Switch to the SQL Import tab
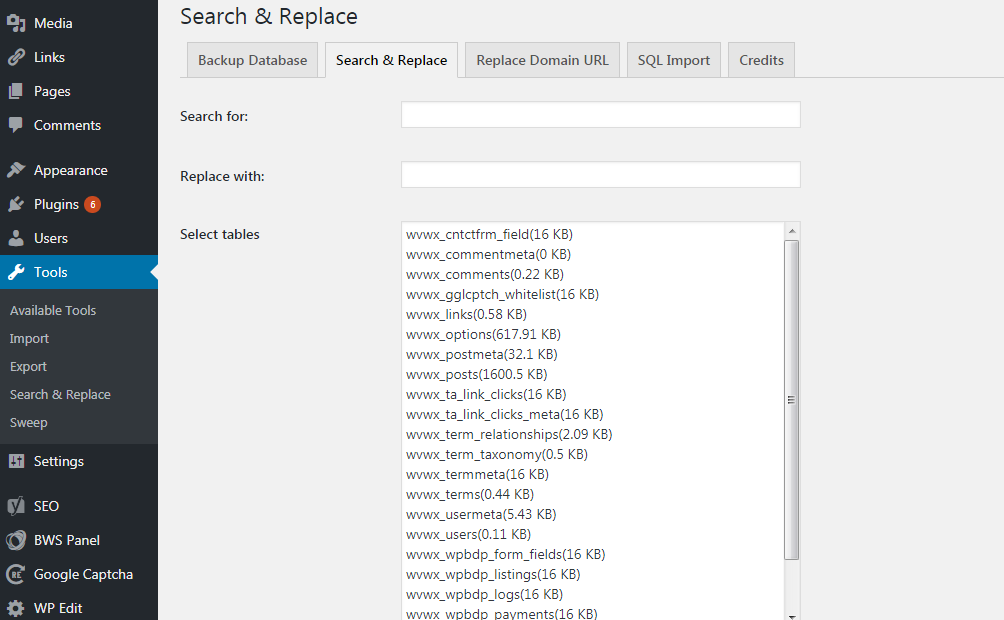The height and width of the screenshot is (620, 1004). [x=674, y=60]
